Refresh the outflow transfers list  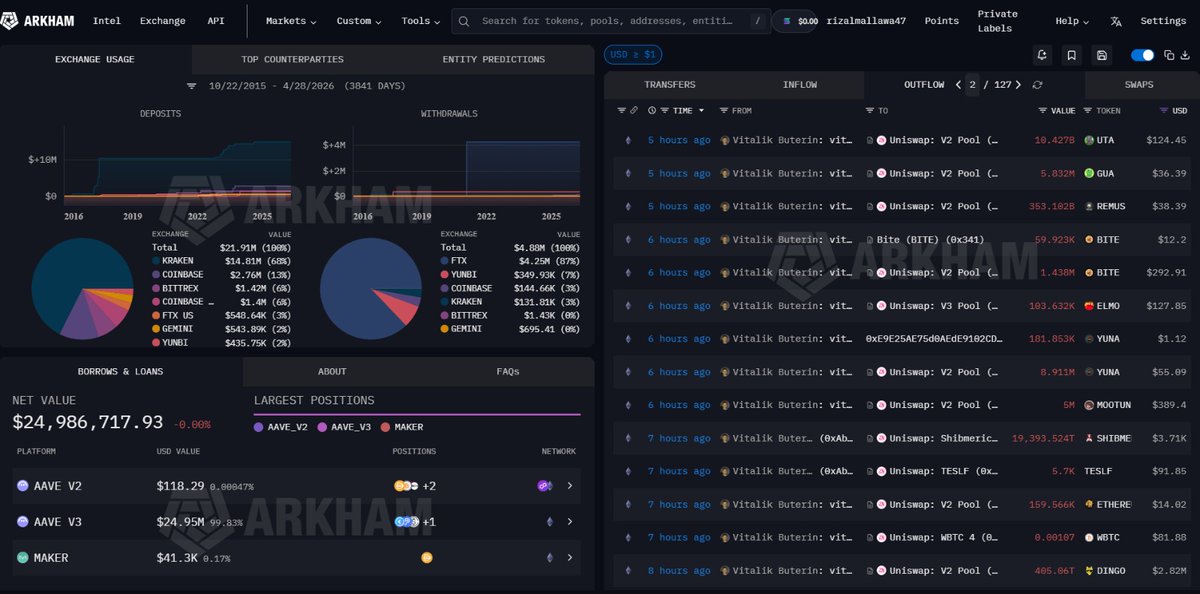[1037, 85]
